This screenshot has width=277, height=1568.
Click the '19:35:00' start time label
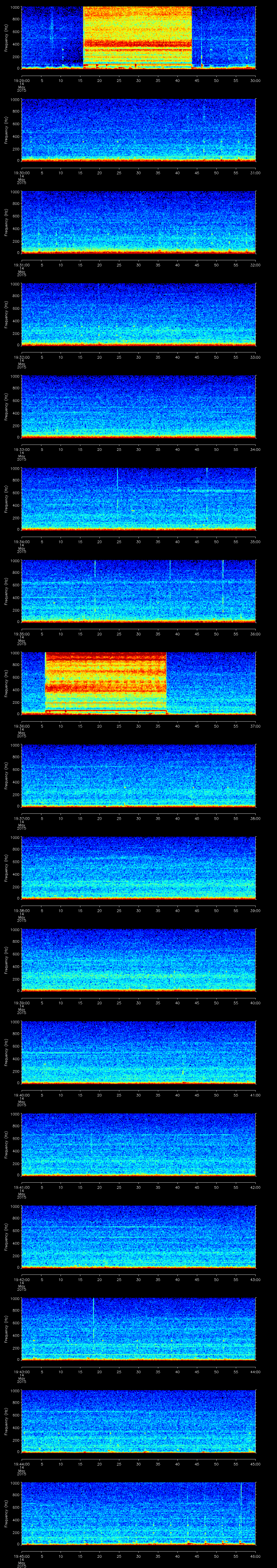[x=21, y=634]
